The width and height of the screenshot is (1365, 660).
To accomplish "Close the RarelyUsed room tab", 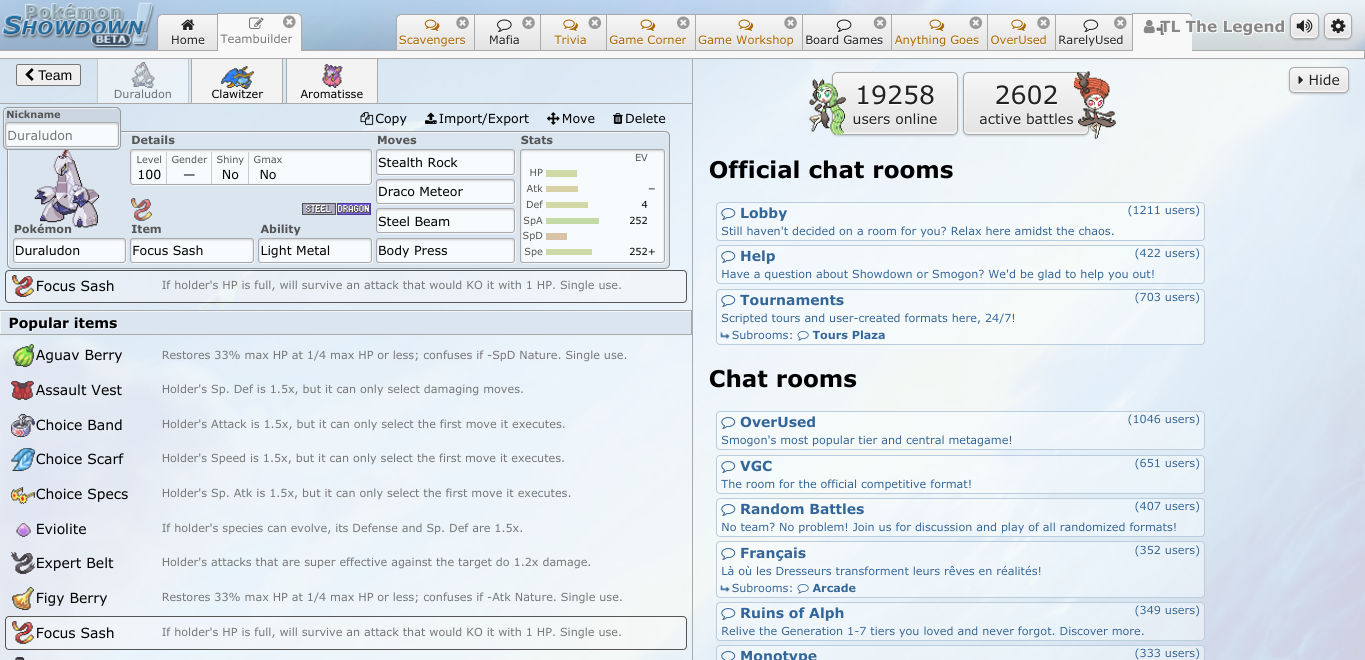I will point(1120,22).
